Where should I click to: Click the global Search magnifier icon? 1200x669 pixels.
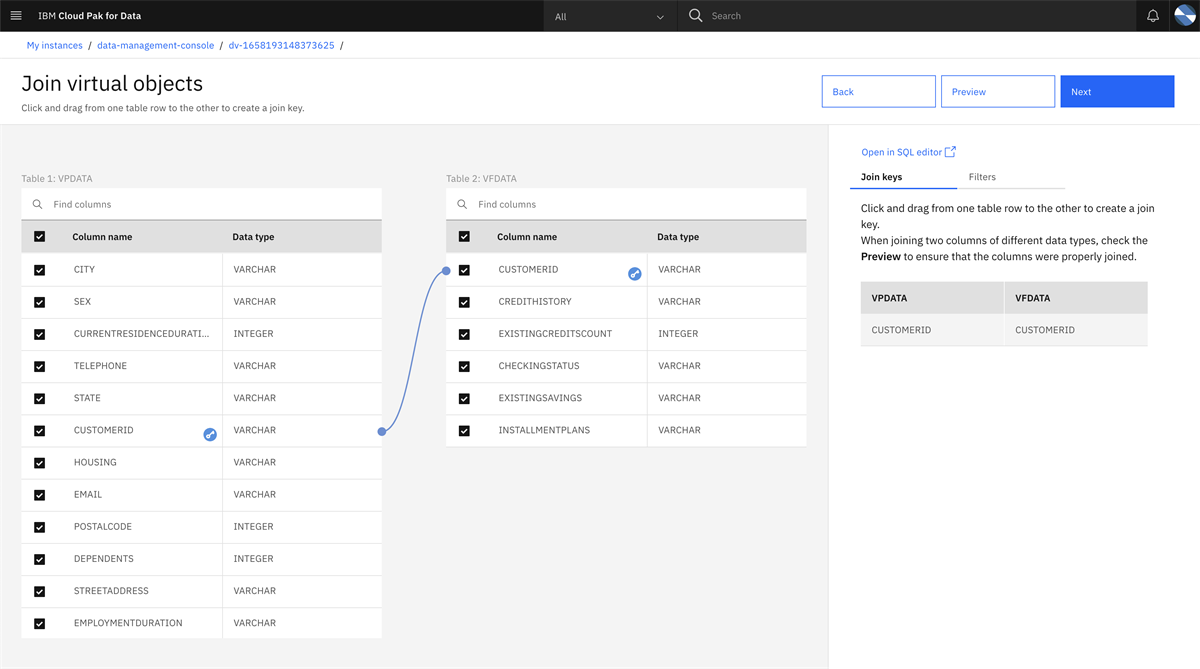point(694,15)
